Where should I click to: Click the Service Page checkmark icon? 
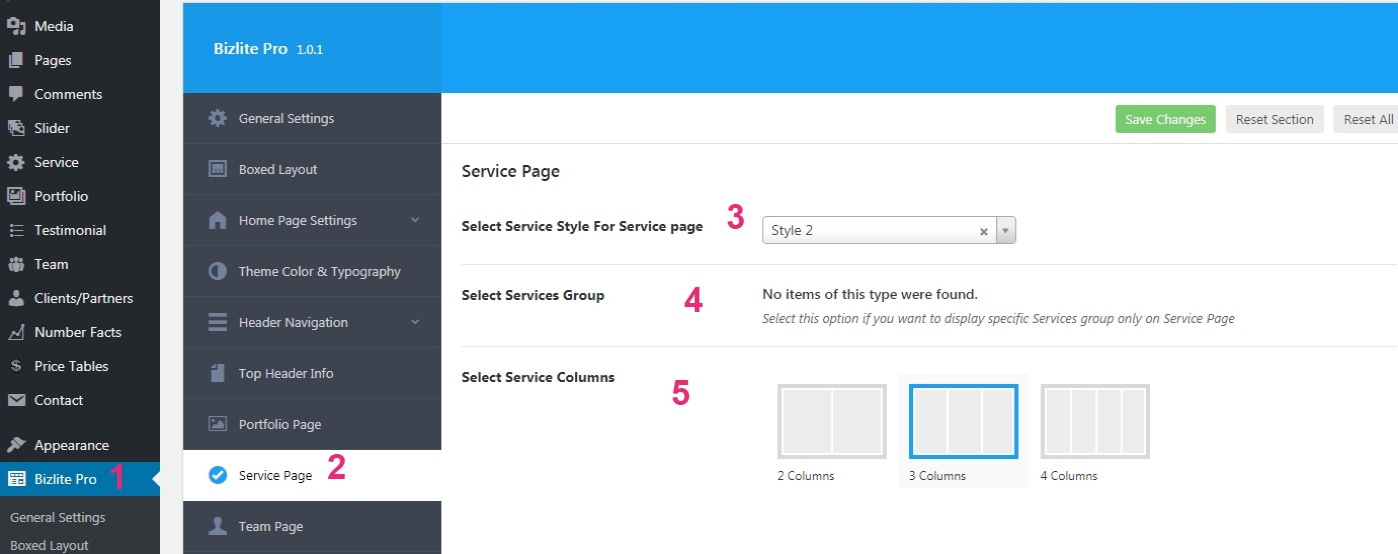pyautogui.click(x=217, y=475)
